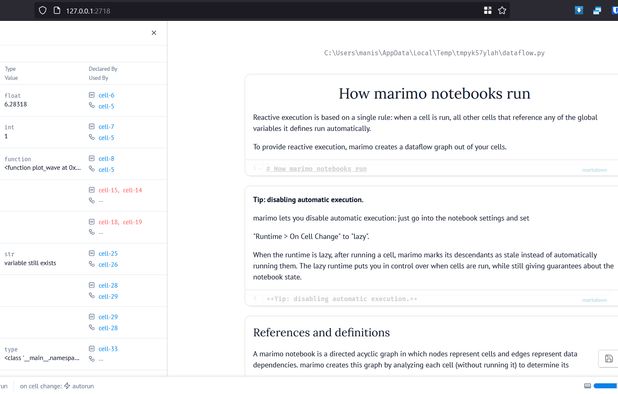Click the blue download arrow extension icon
This screenshot has height=394, width=618.
(x=579, y=10)
